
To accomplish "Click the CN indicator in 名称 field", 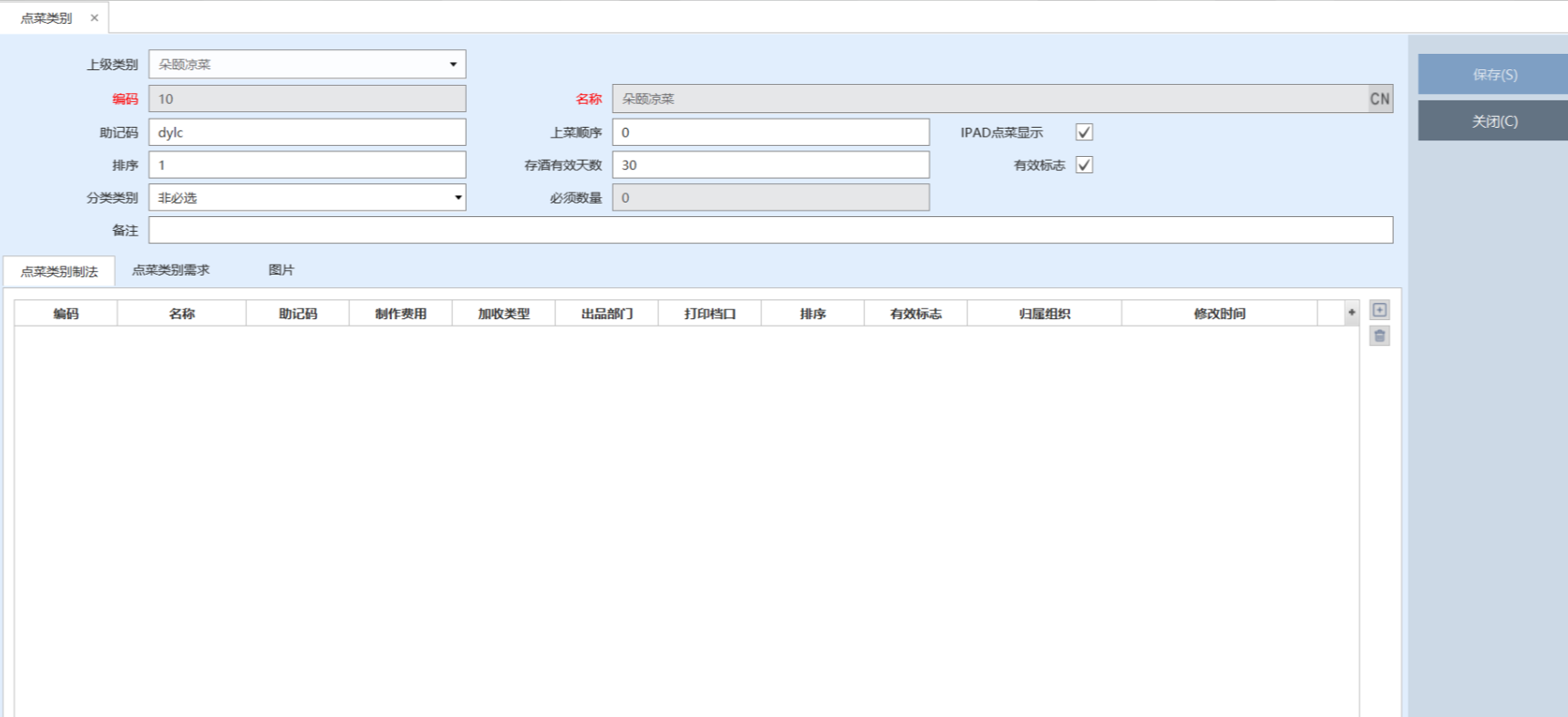I will tap(1379, 99).
